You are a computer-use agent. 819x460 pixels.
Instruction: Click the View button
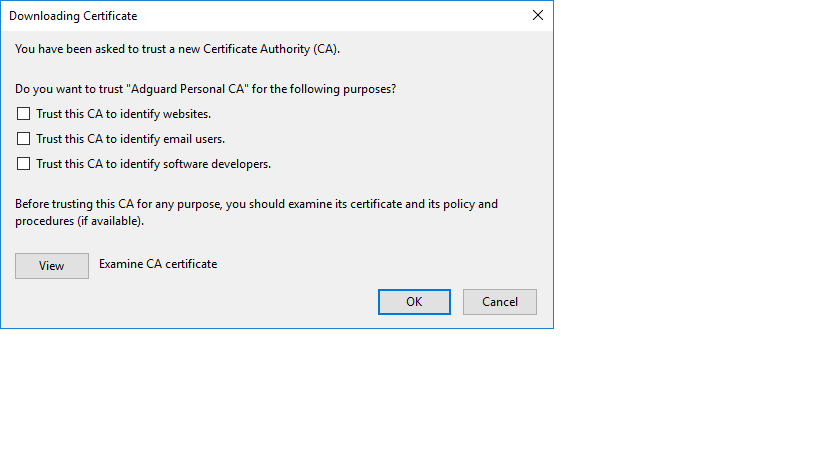(52, 265)
